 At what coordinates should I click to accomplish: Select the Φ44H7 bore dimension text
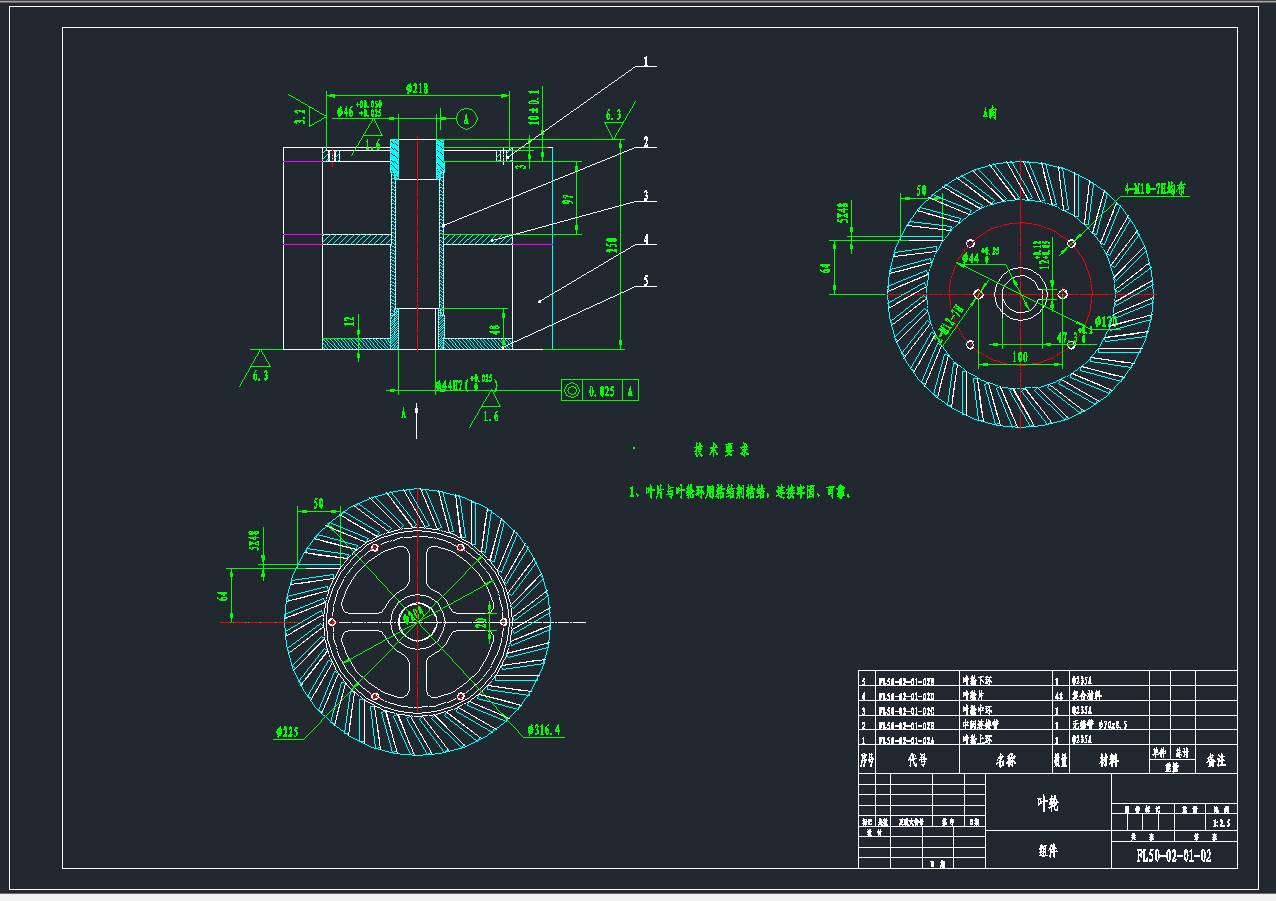click(466, 384)
